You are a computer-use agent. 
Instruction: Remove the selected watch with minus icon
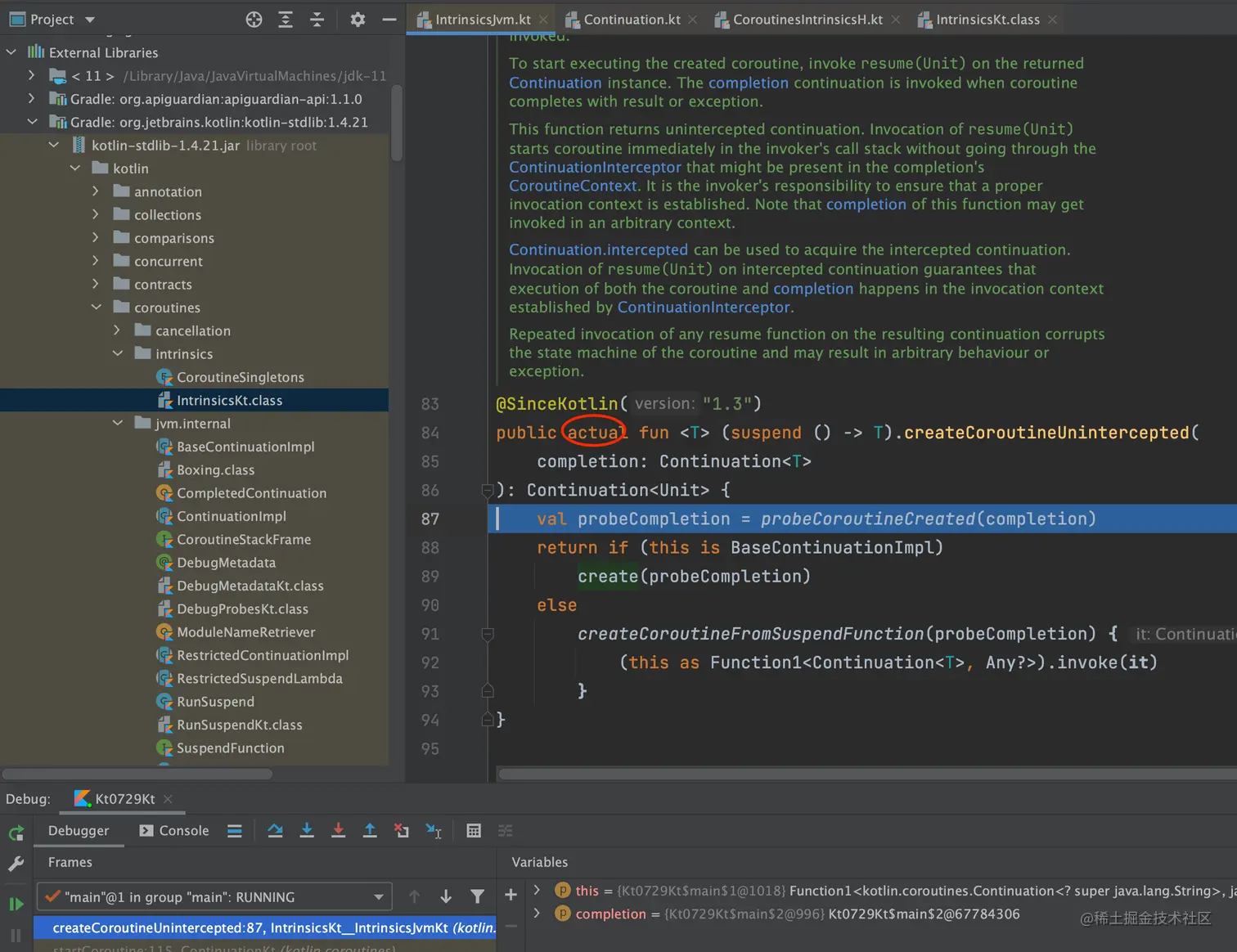pyautogui.click(x=511, y=926)
